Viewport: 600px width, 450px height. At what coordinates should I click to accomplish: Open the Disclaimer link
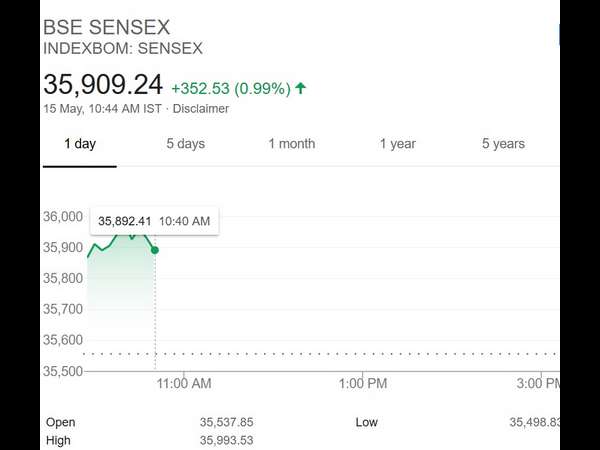[200, 109]
